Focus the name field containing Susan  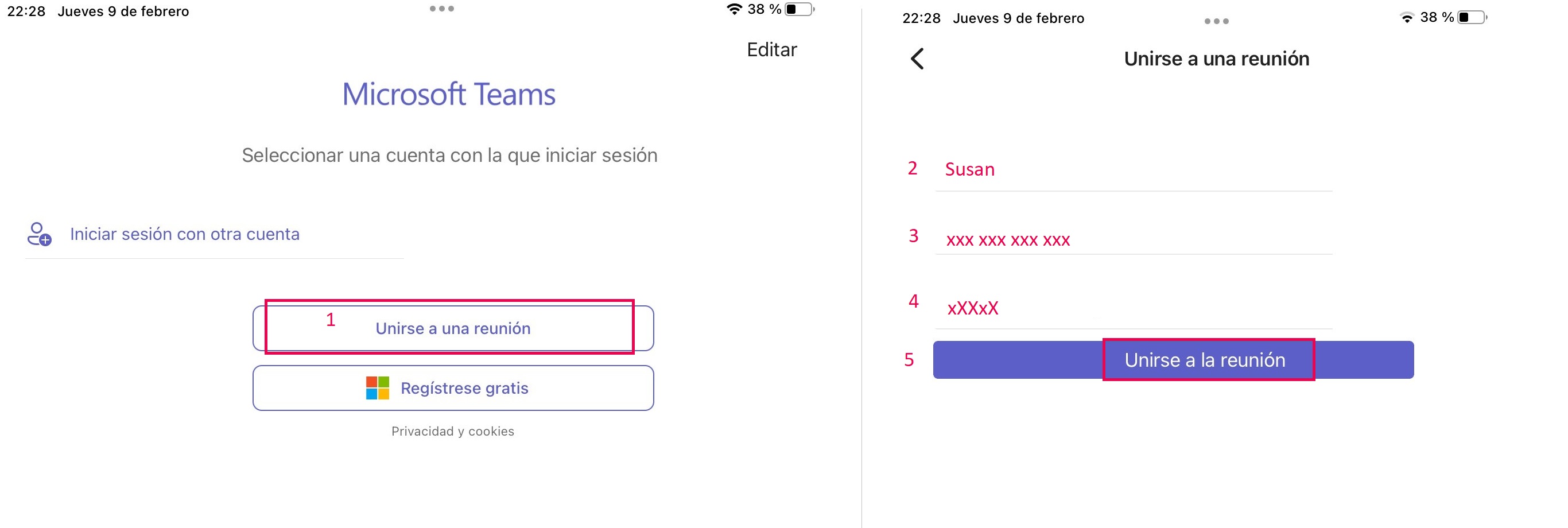1132,170
